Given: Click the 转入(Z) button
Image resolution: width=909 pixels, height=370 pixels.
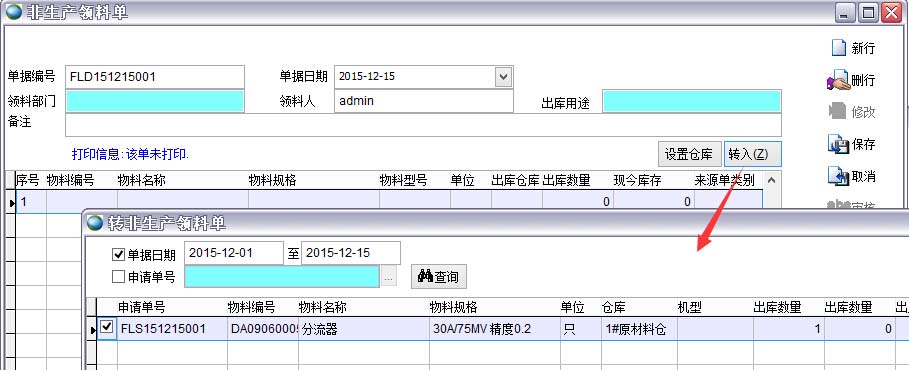Looking at the screenshot, I should [x=752, y=154].
